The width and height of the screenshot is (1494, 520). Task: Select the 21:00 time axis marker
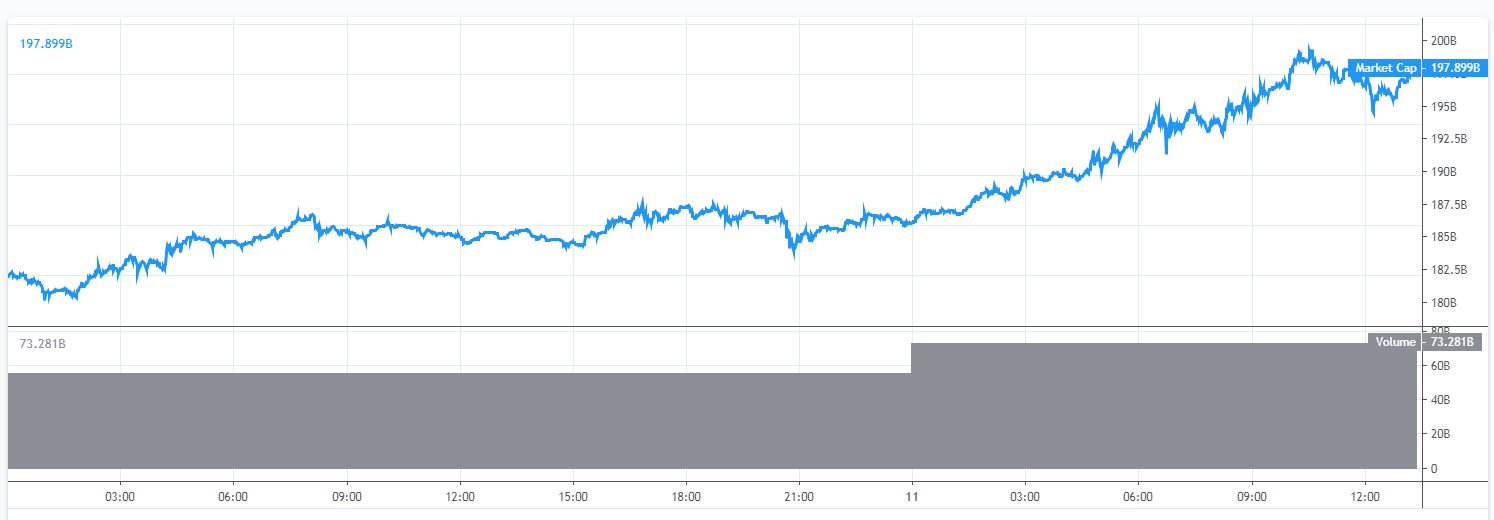(x=799, y=495)
